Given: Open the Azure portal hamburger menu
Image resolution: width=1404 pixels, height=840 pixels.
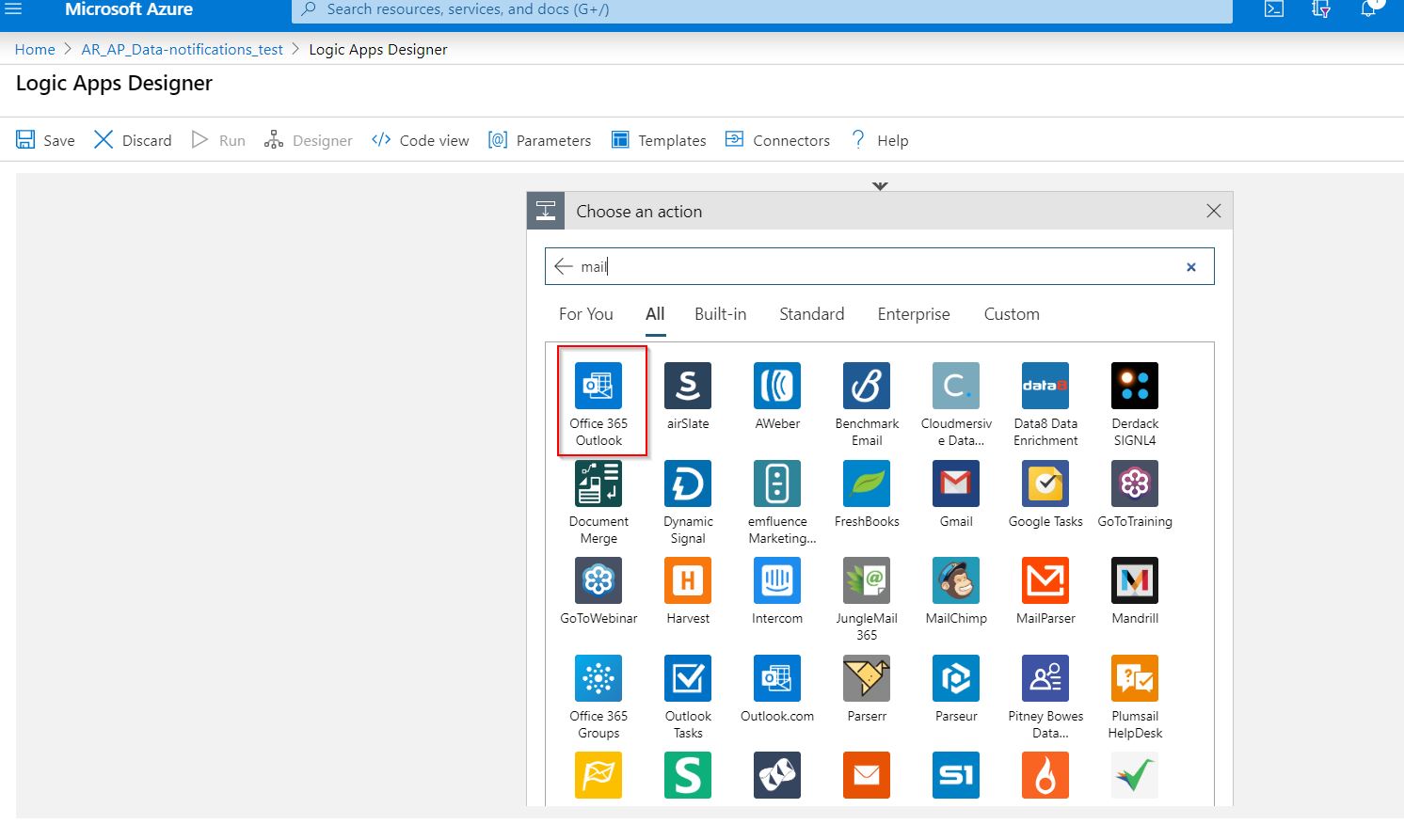Looking at the screenshot, I should [13, 8].
